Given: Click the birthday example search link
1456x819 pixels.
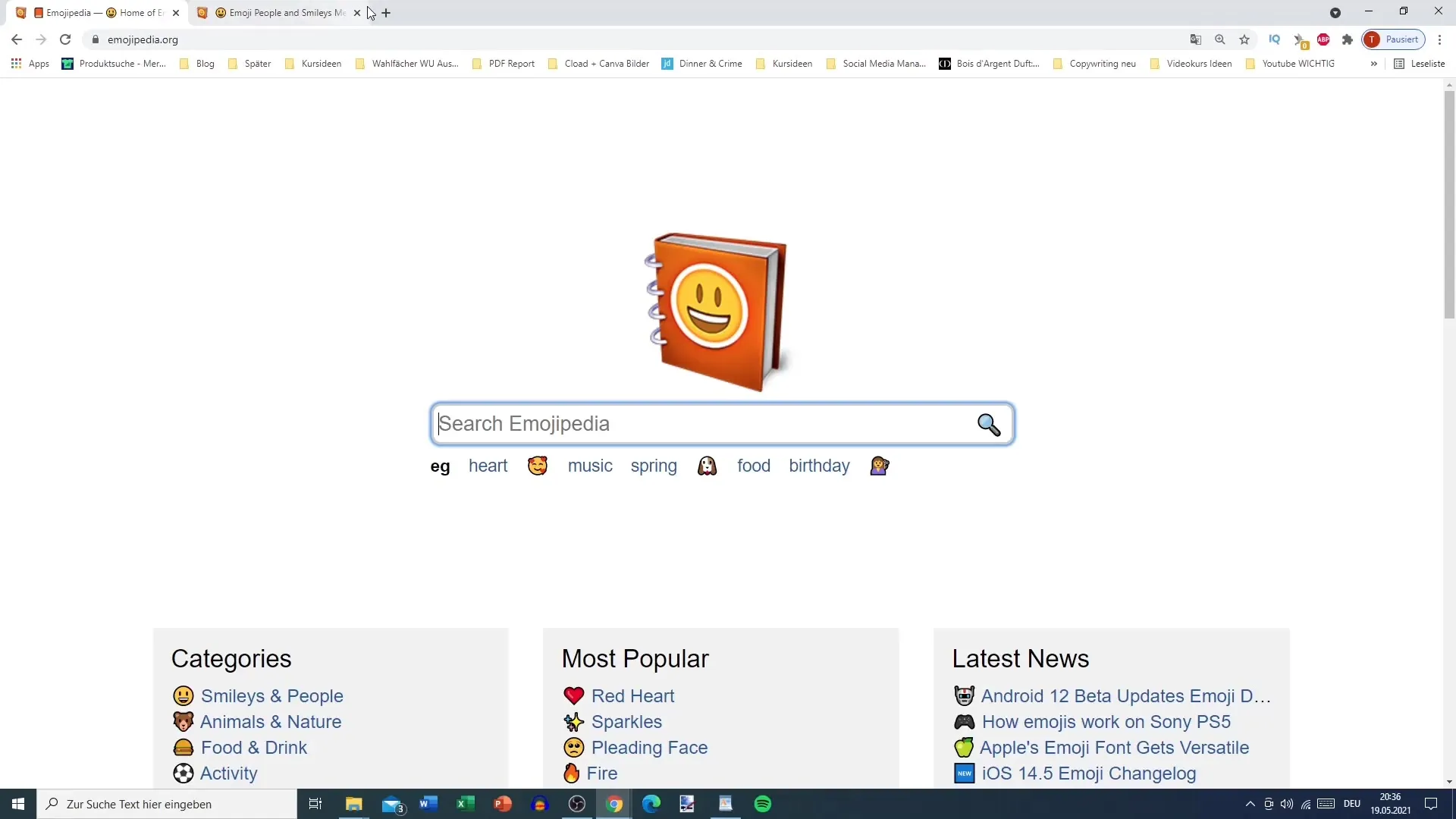Looking at the screenshot, I should (x=819, y=466).
